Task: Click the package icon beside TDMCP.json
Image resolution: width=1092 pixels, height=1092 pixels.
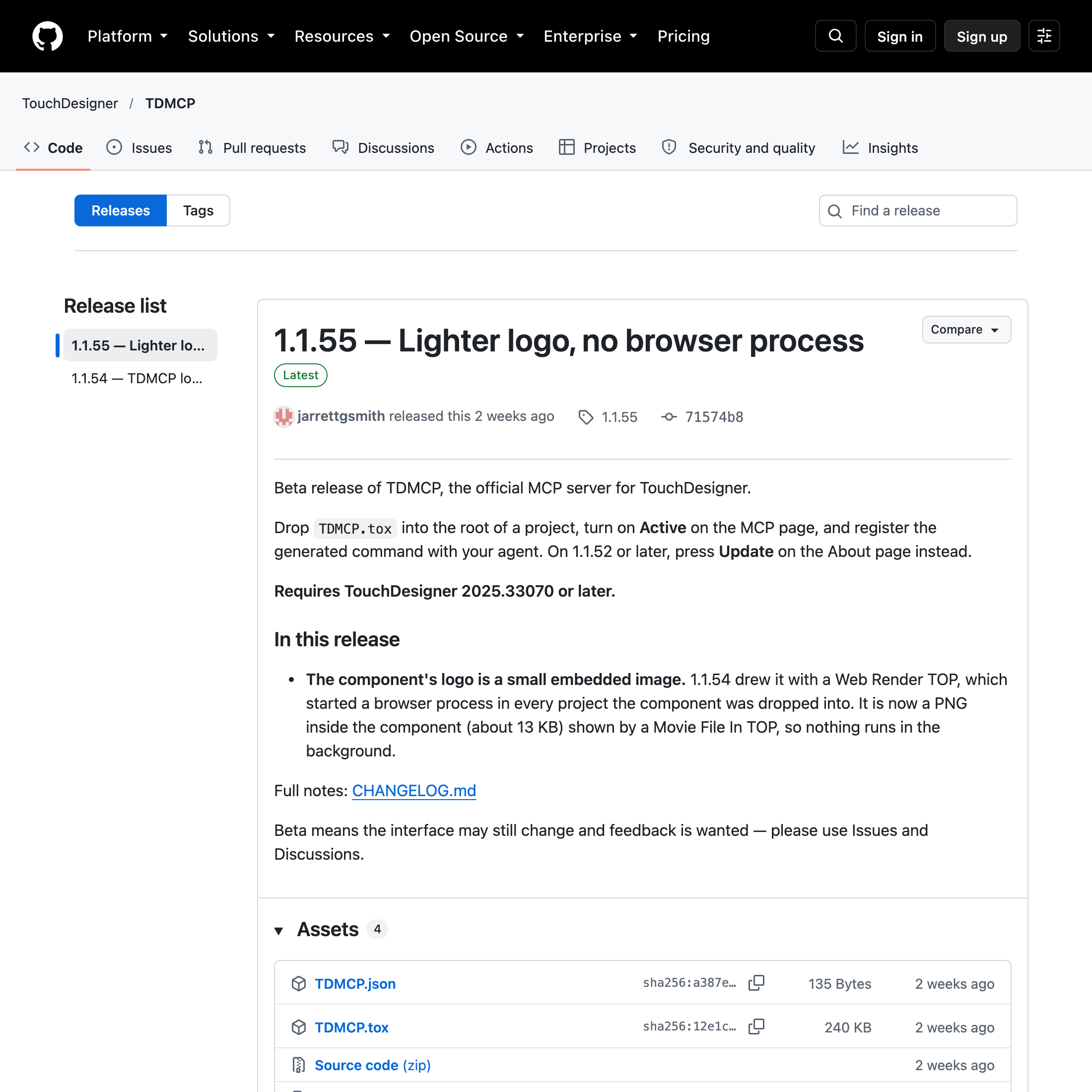Action: (x=298, y=983)
